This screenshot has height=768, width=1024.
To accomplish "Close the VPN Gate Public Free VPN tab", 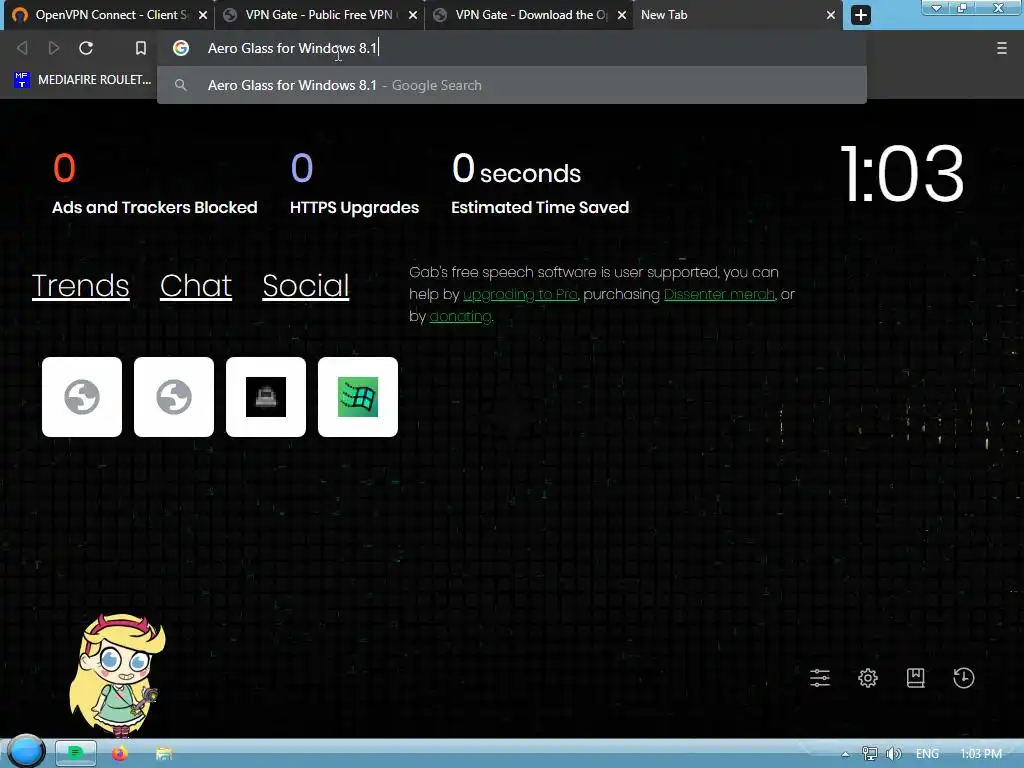I will pos(413,14).
